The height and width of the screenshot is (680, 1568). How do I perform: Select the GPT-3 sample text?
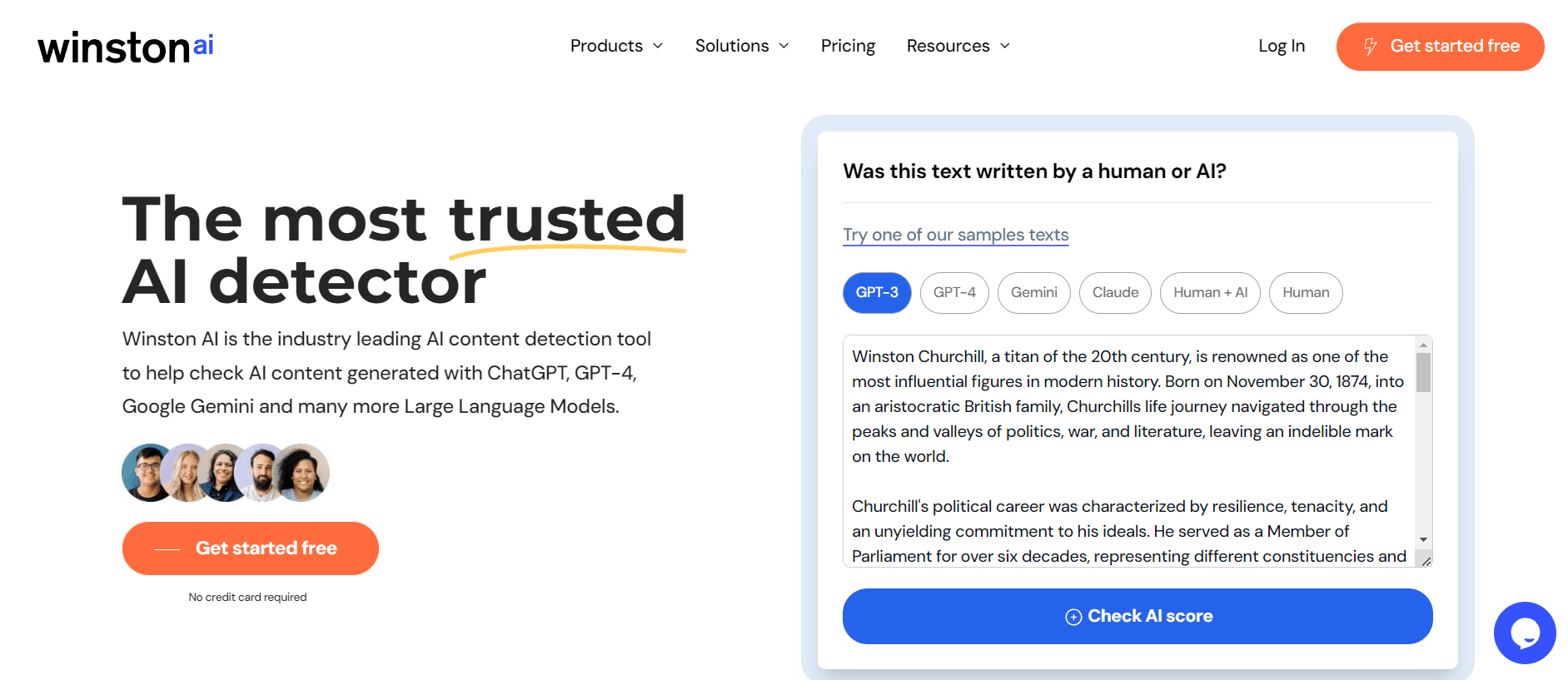(x=877, y=293)
